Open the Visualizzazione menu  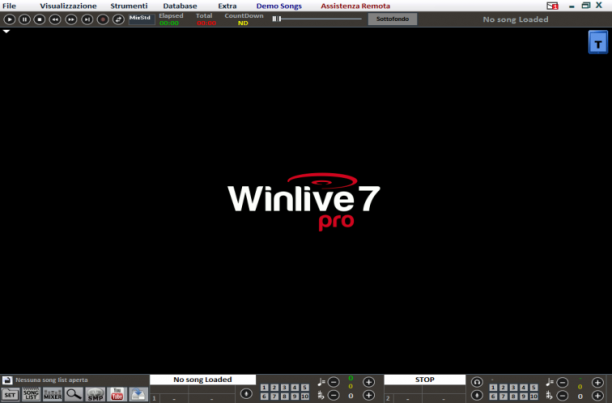68,6
